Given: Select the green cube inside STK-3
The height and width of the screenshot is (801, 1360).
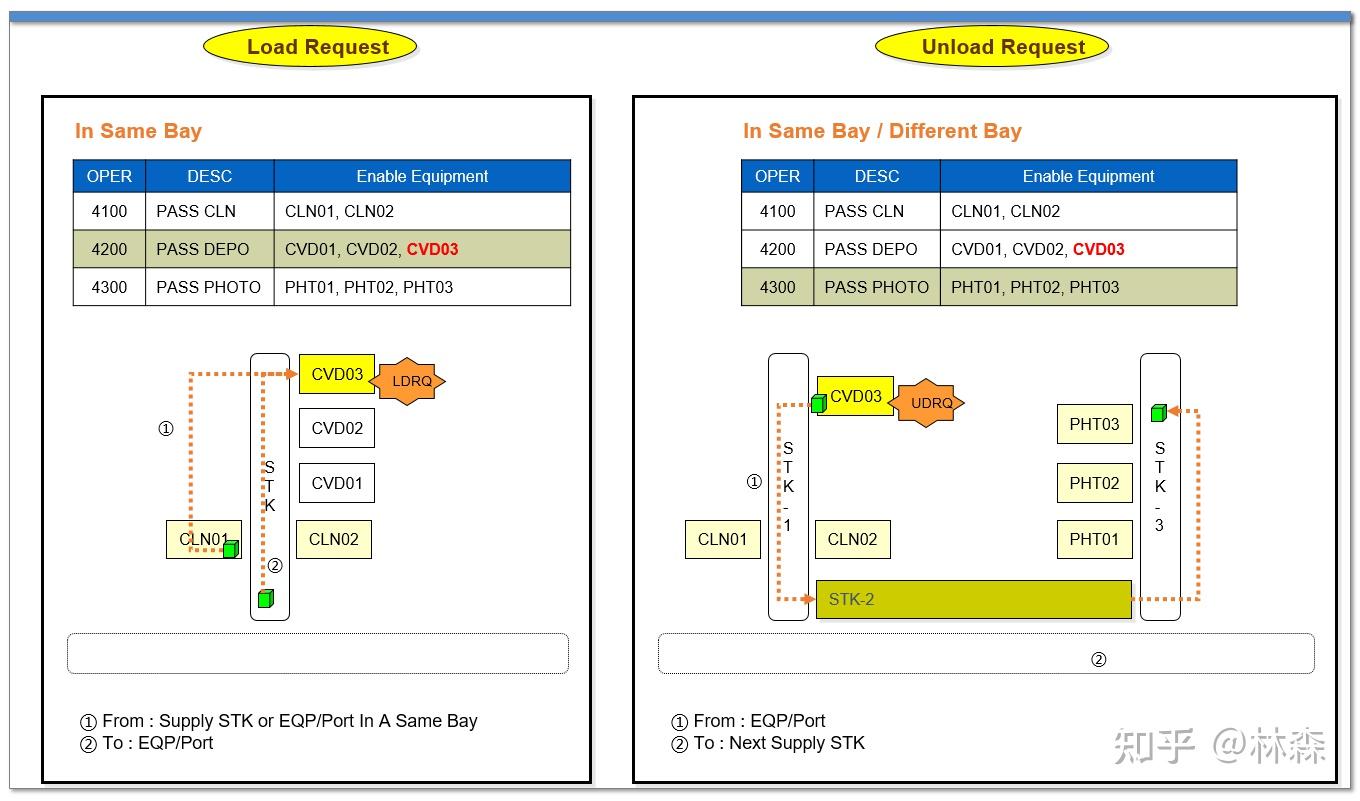Looking at the screenshot, I should [1159, 412].
